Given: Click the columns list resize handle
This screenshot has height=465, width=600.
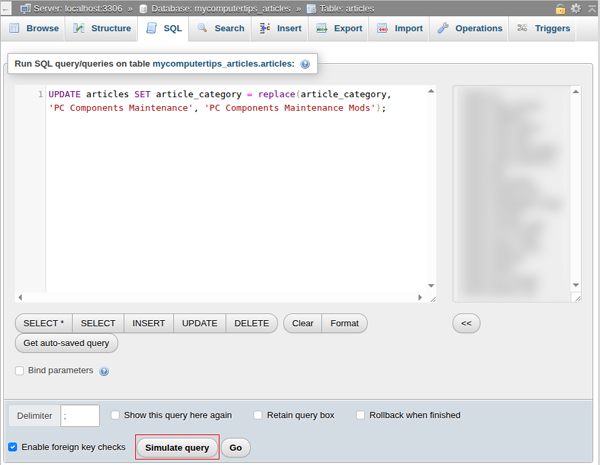Looking at the screenshot, I should (577, 298).
